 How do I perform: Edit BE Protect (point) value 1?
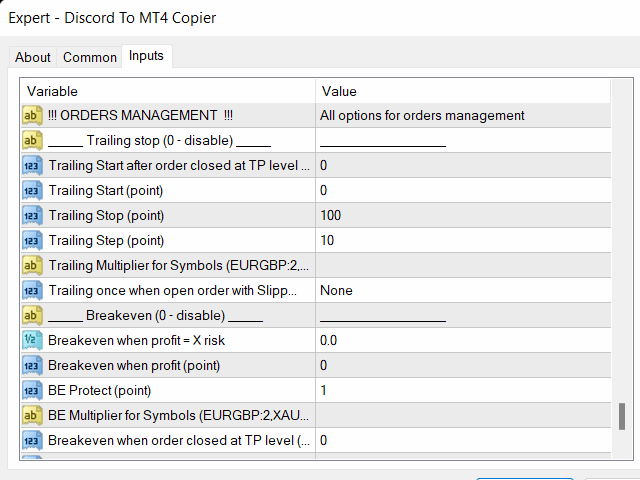coord(463,391)
